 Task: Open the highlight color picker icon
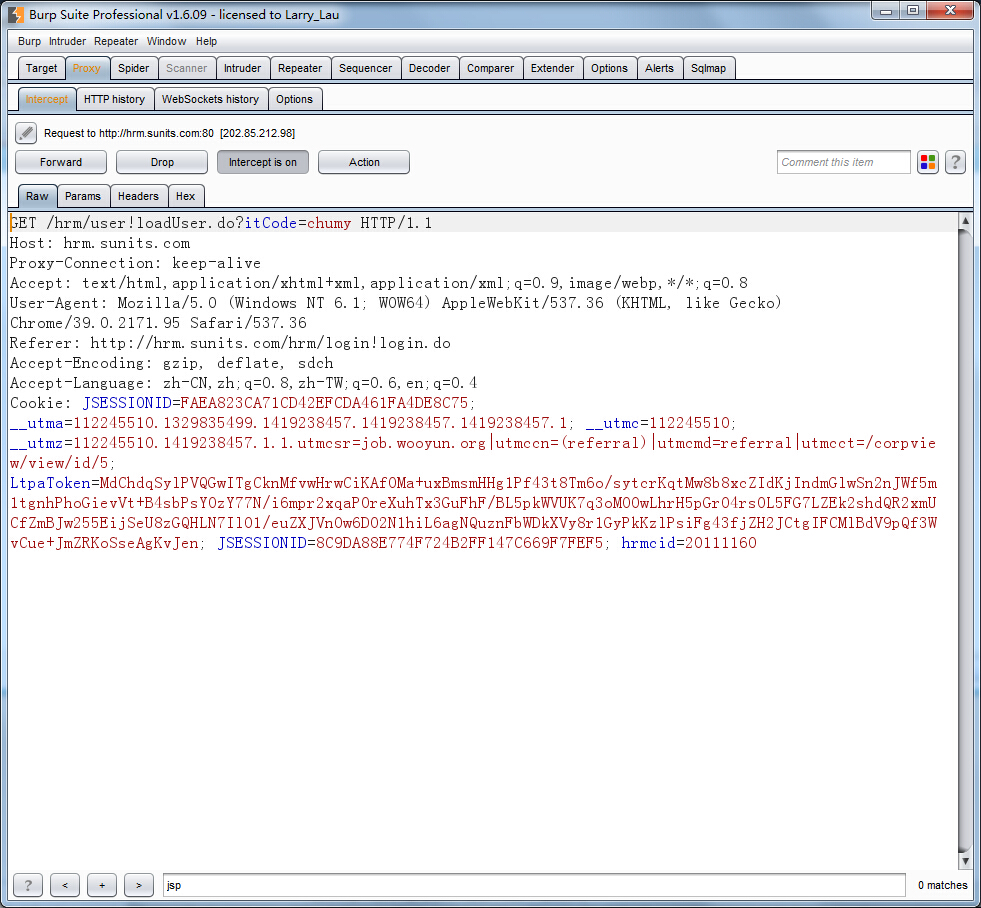click(928, 162)
